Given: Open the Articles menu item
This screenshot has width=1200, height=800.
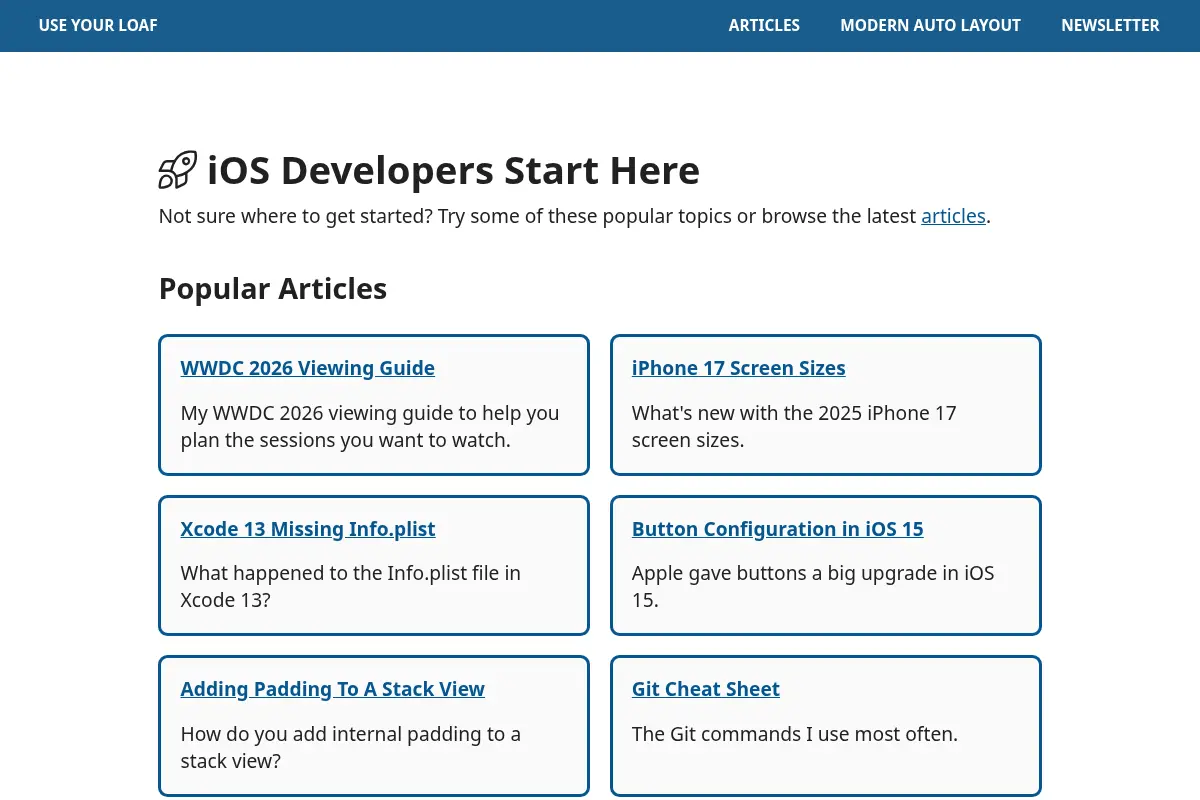Looking at the screenshot, I should click(x=764, y=25).
